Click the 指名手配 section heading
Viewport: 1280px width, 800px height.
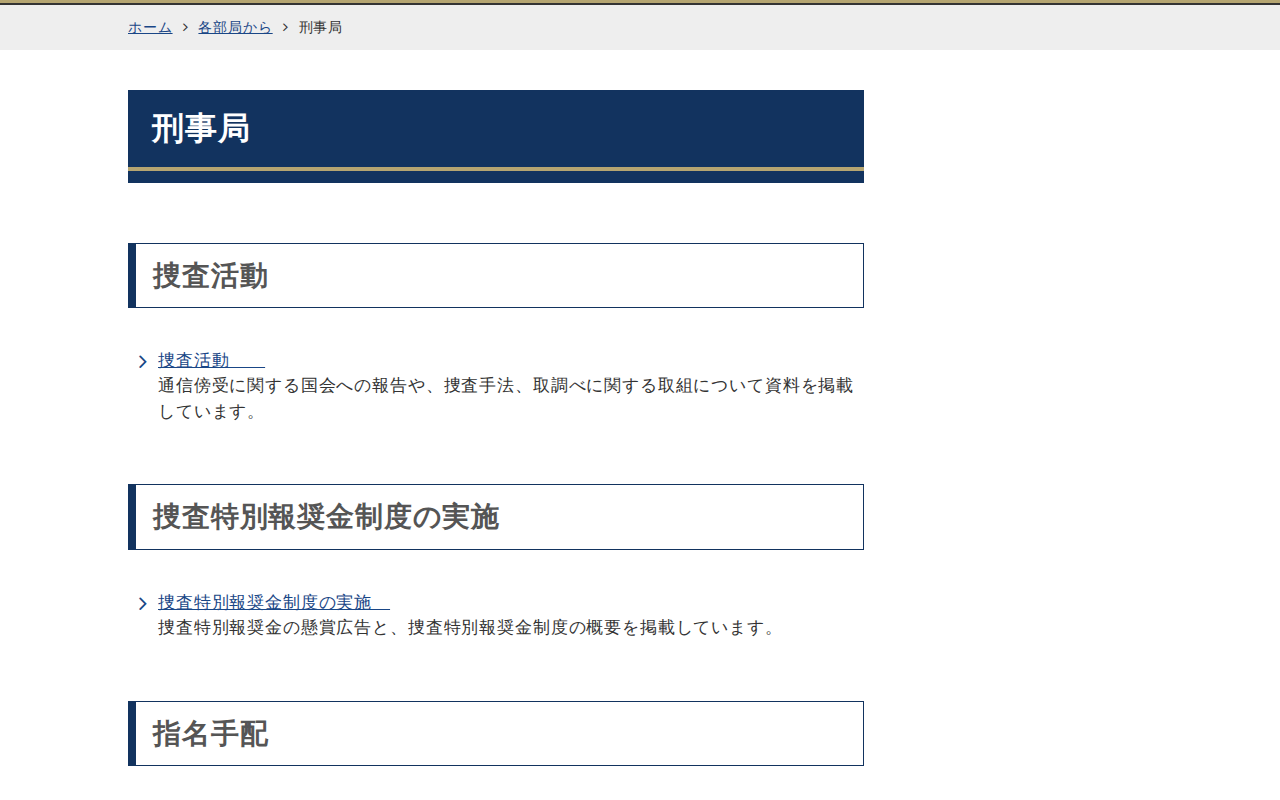coord(496,733)
